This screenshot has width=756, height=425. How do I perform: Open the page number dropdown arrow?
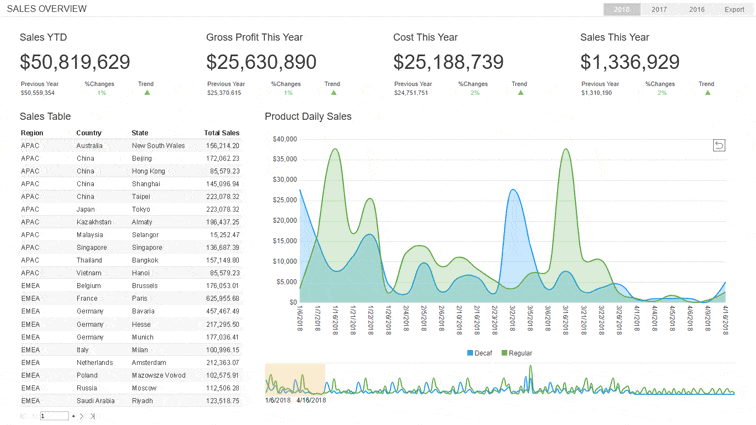pos(73,416)
